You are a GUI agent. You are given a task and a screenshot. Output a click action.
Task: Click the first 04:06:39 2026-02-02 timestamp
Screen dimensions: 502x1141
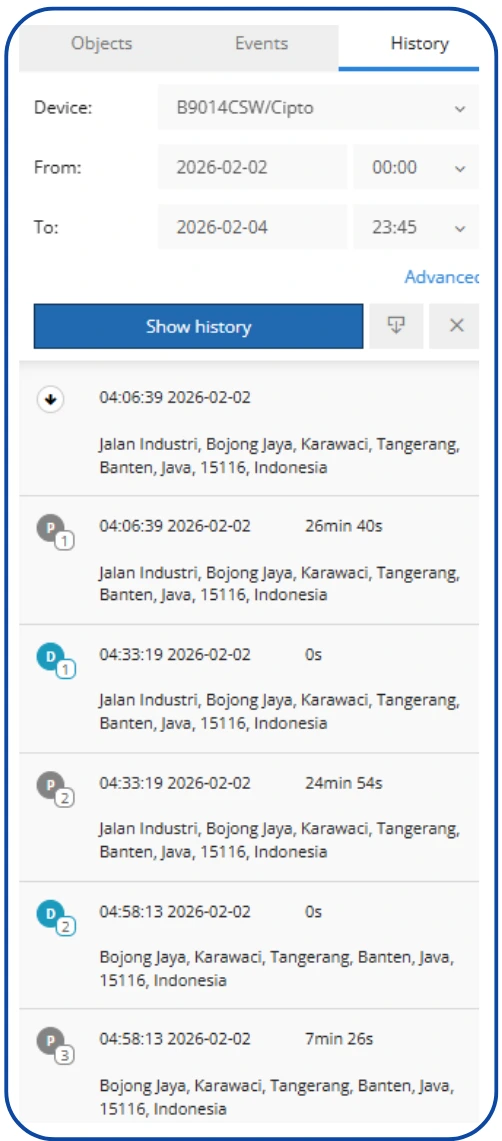[175, 397]
